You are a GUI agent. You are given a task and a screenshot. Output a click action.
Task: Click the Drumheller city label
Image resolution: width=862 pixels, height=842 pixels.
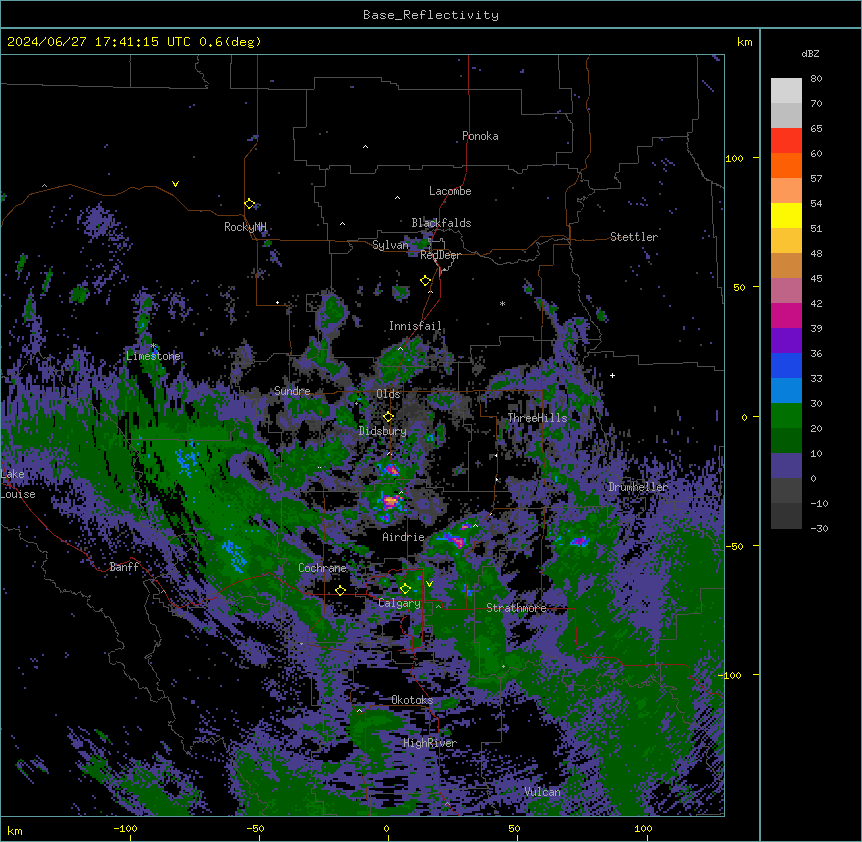(x=638, y=487)
